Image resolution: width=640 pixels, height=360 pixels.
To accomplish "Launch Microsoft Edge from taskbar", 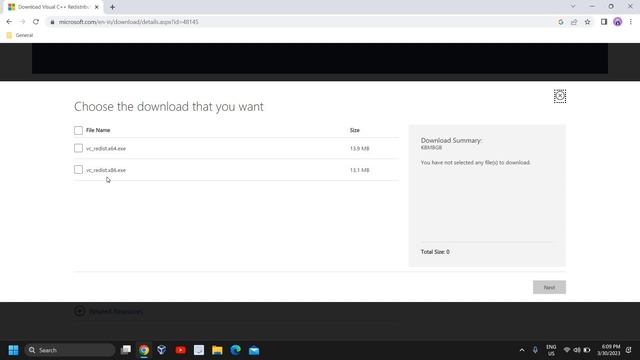I will tap(236, 350).
